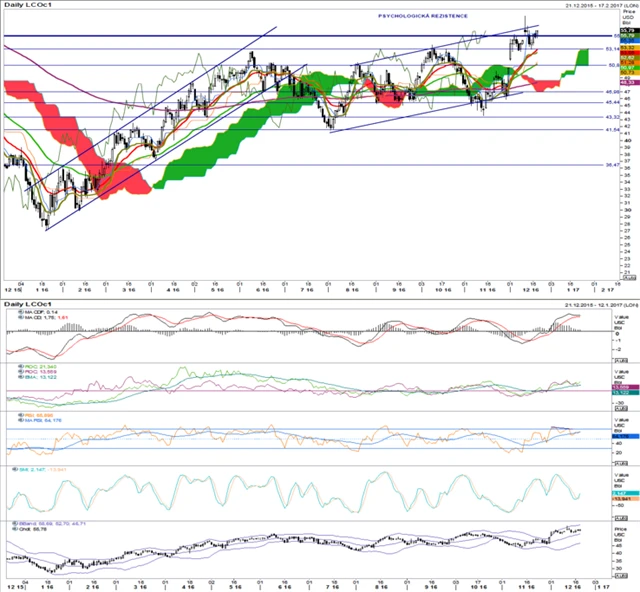Click the MACDF 0,14 indicator label

pos(42,312)
